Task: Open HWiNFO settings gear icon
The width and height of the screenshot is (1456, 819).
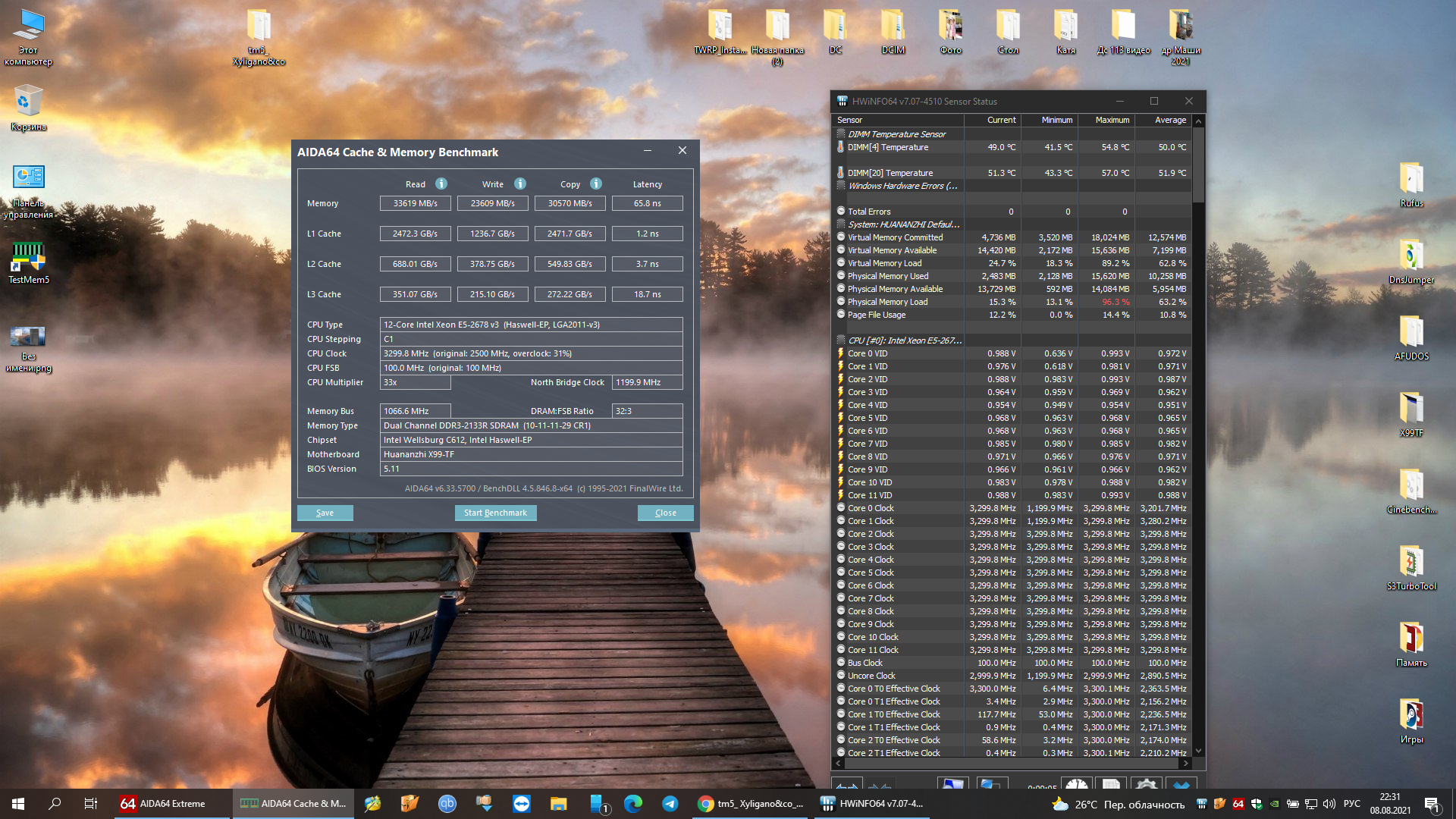Action: pos(1147,784)
